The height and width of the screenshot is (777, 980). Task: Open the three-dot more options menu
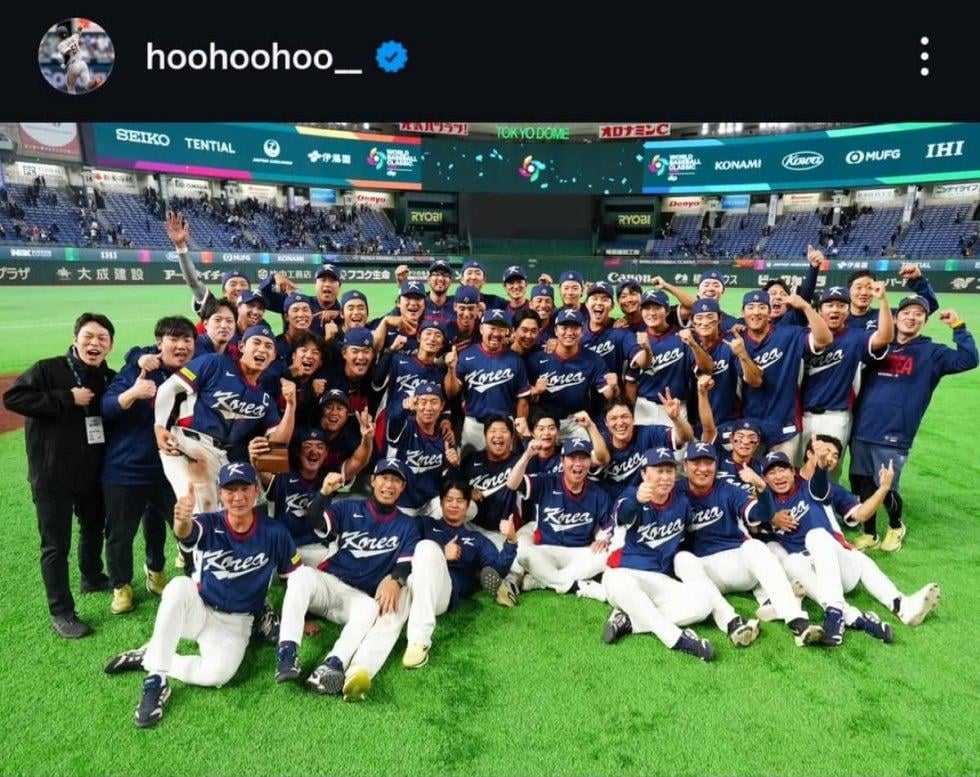click(x=924, y=56)
